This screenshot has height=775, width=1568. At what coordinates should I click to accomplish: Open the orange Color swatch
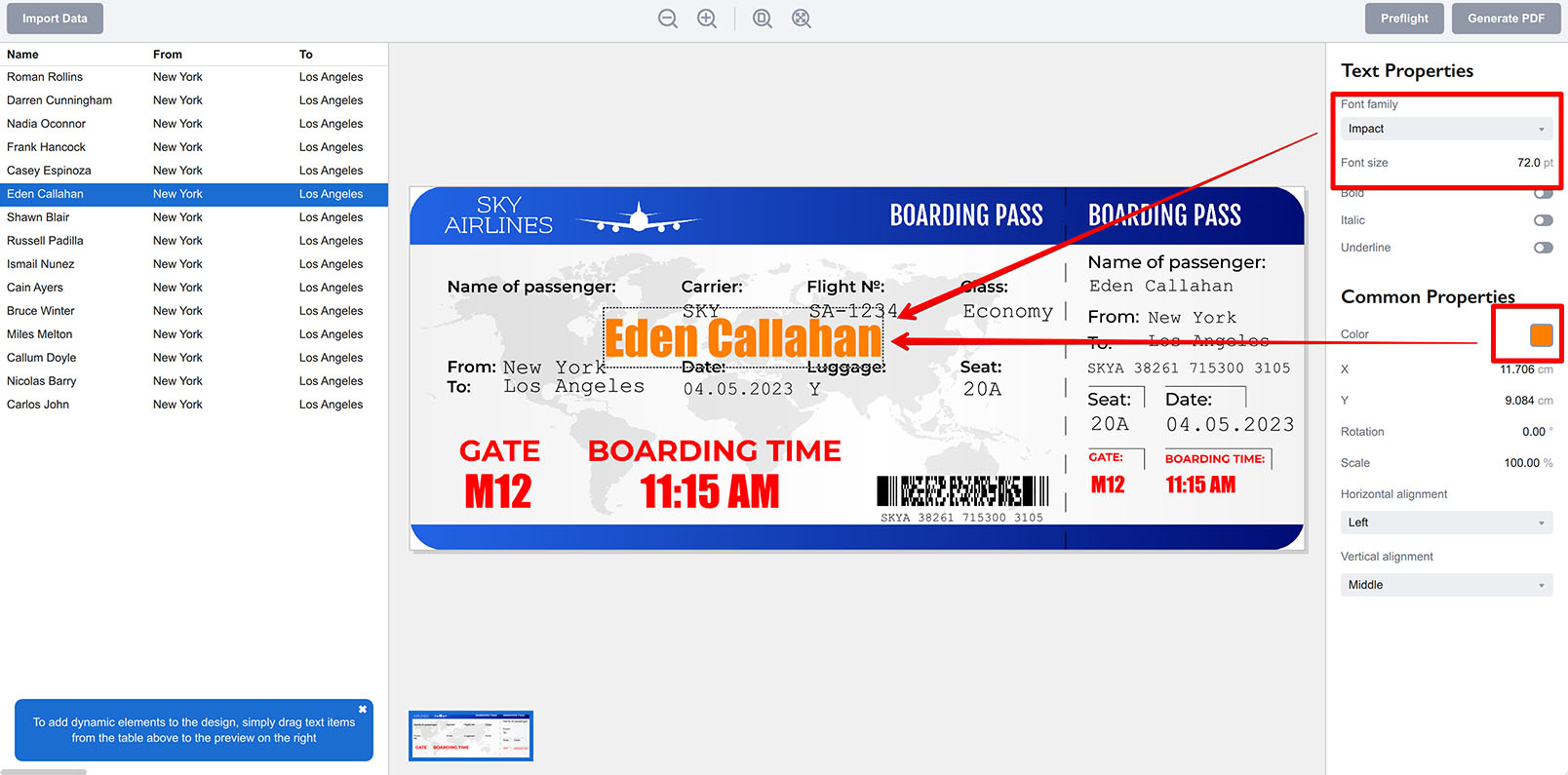click(1541, 334)
